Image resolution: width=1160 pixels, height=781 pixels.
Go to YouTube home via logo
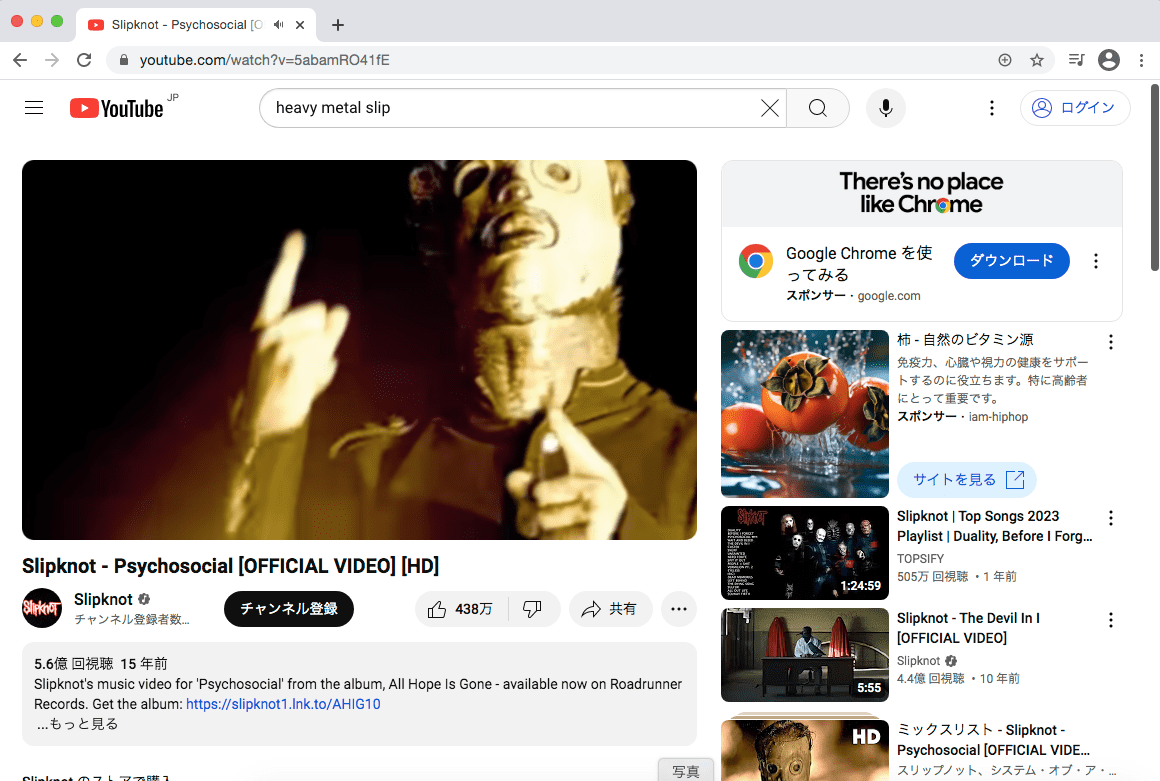click(x=117, y=108)
